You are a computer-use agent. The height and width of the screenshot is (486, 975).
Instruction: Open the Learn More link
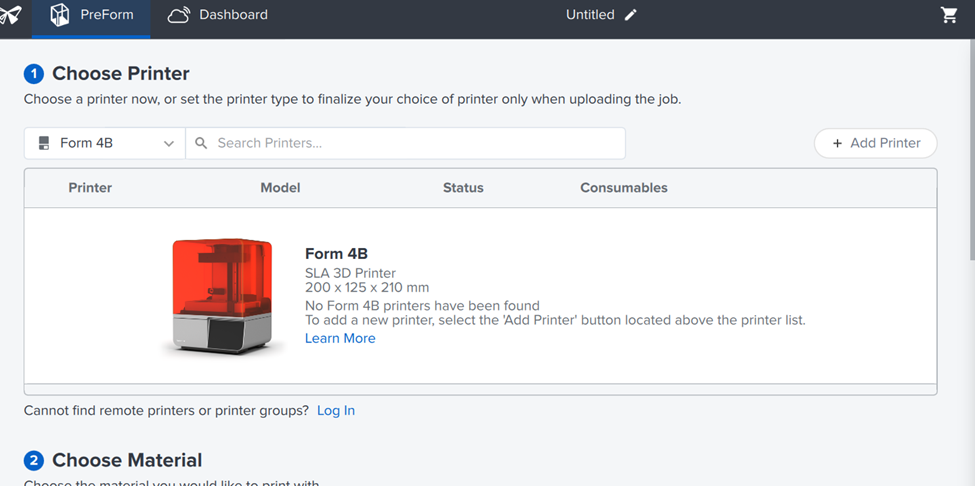(340, 338)
